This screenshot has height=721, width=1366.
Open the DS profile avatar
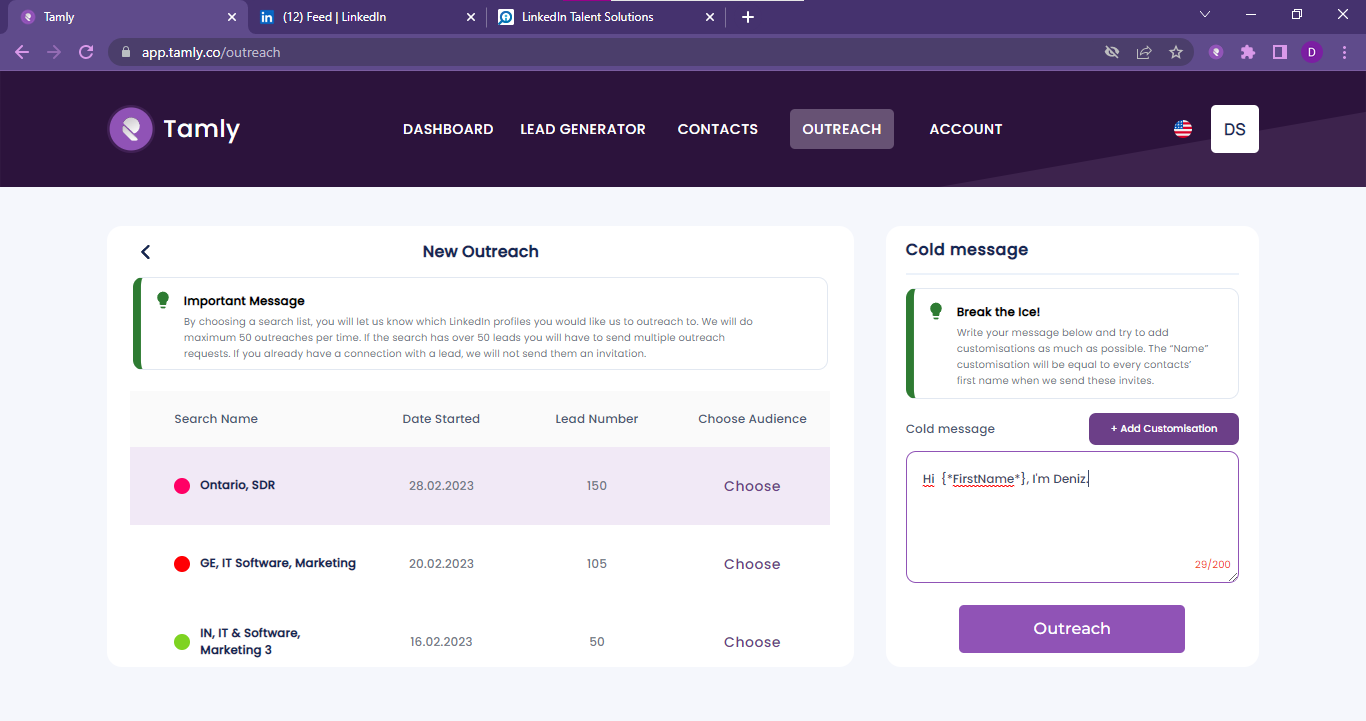pos(1235,129)
